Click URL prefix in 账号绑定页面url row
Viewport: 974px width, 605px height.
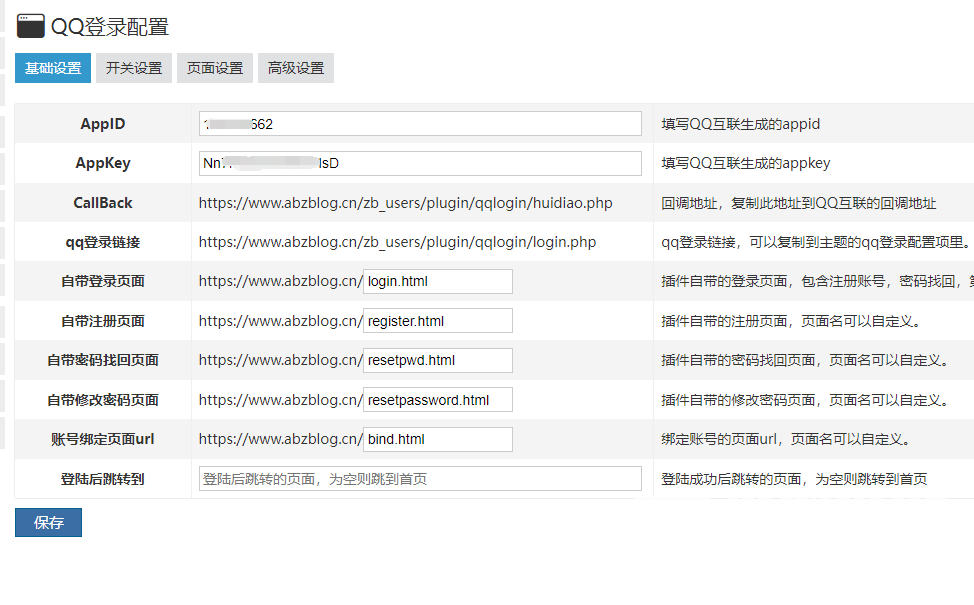(x=280, y=439)
